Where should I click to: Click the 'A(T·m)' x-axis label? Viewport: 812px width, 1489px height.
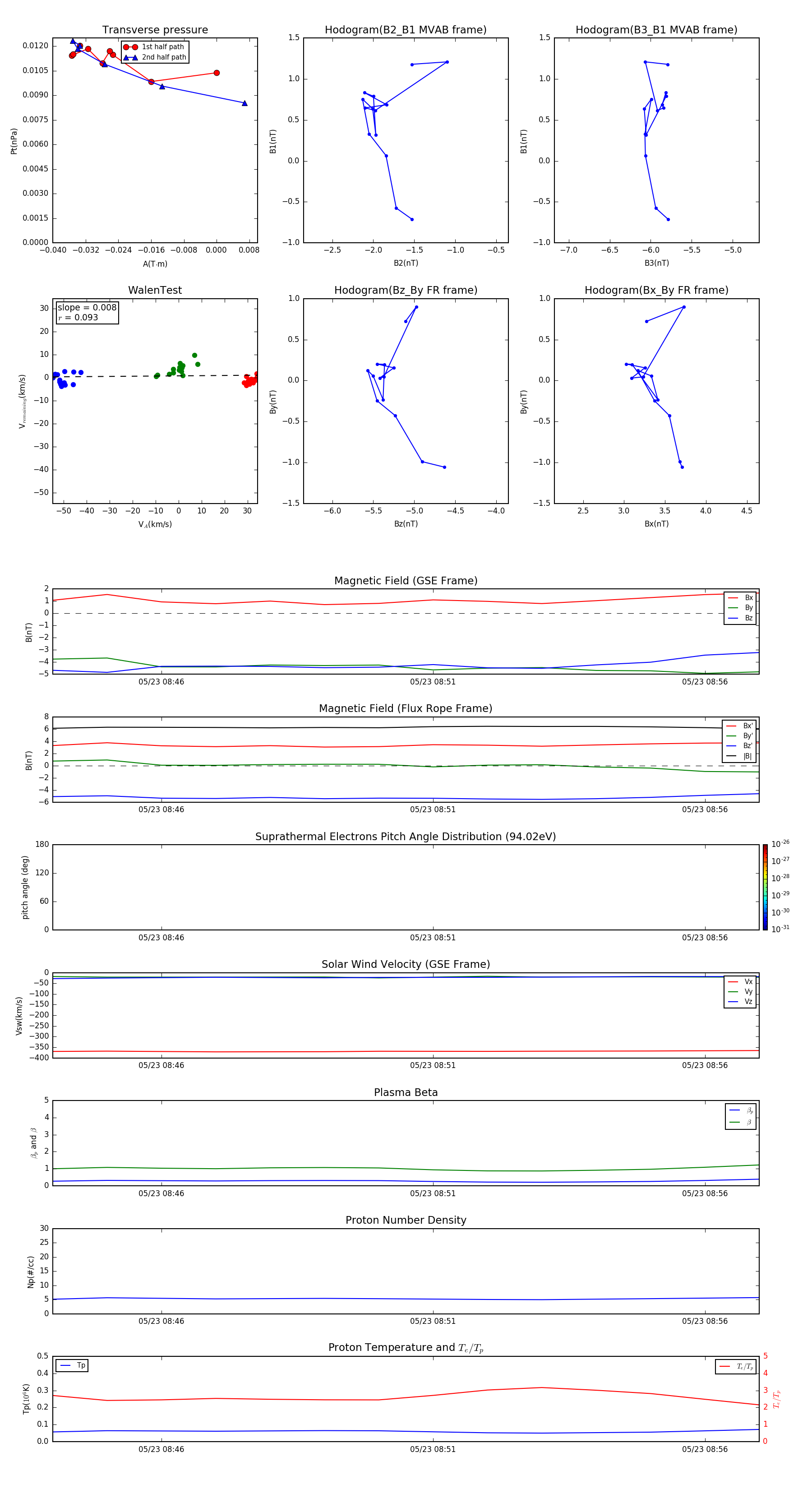(x=155, y=264)
